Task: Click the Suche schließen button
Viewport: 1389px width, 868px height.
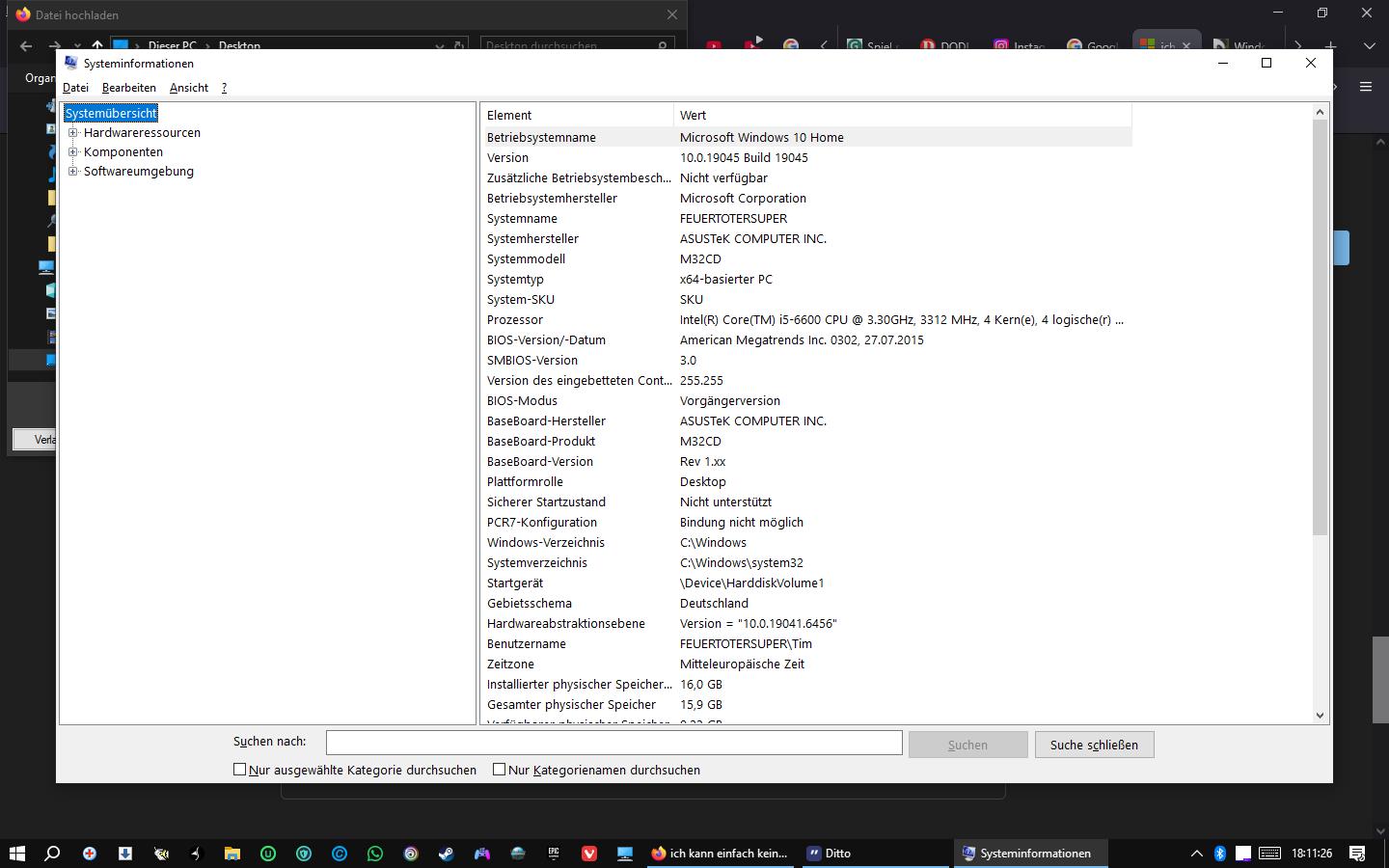Action: (1094, 745)
